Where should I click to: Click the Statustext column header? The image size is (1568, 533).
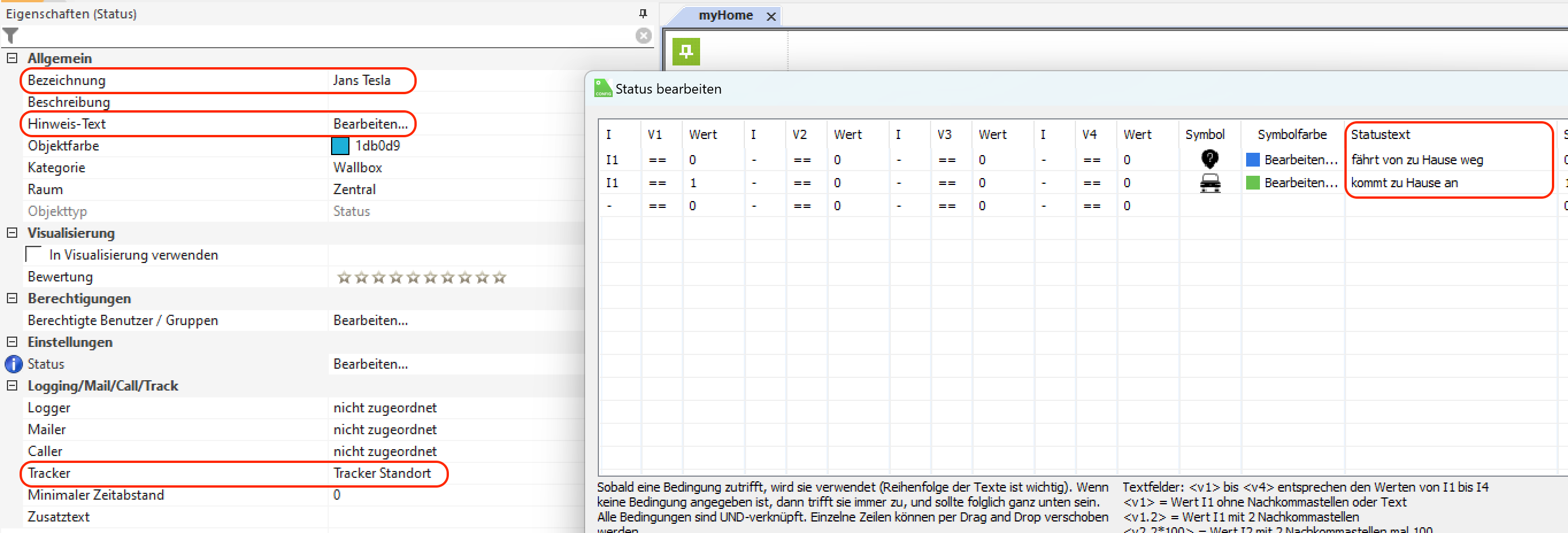pos(1380,134)
